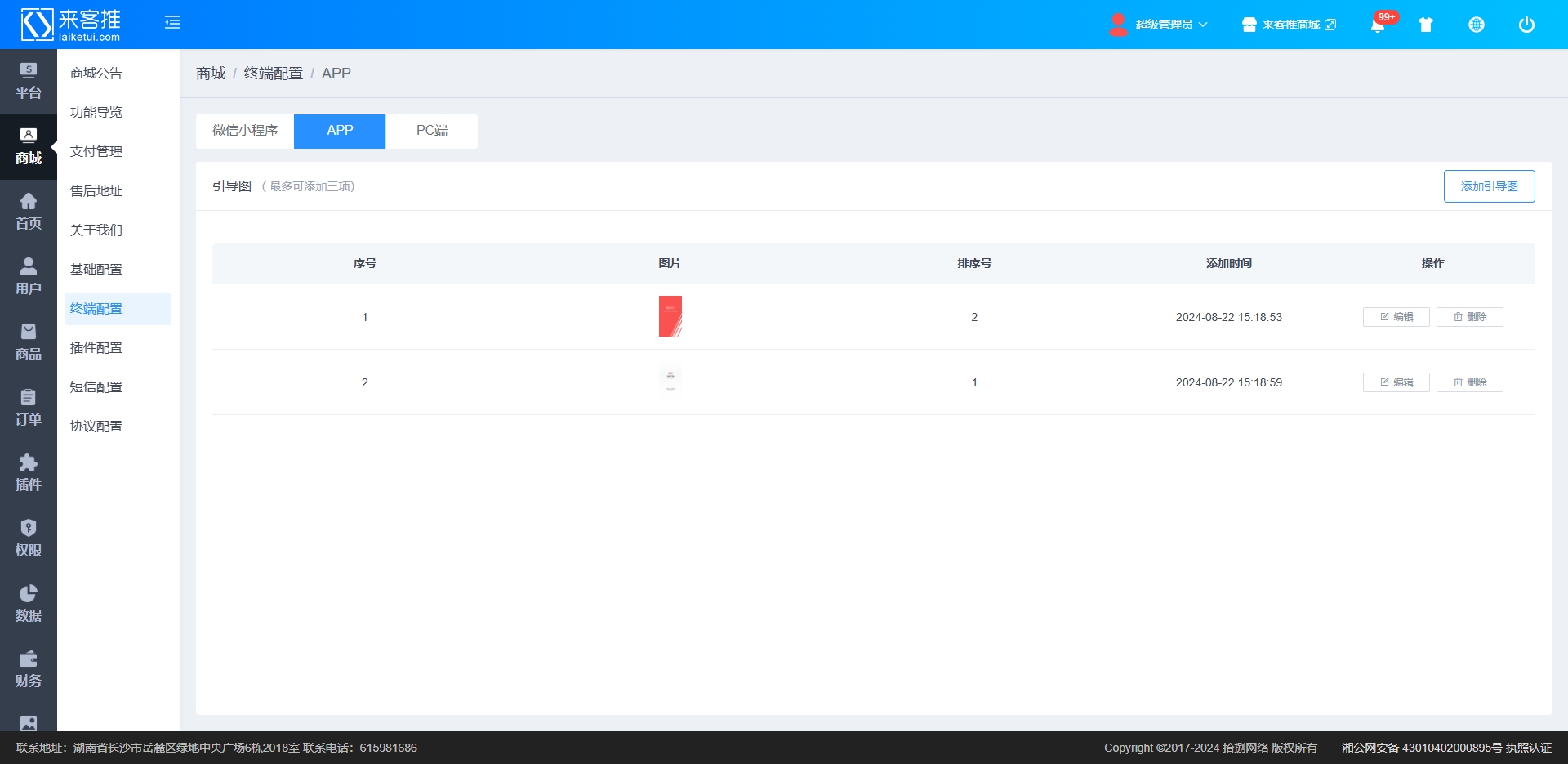Open the language globe icon
The width and height of the screenshot is (1568, 764).
(x=1477, y=25)
